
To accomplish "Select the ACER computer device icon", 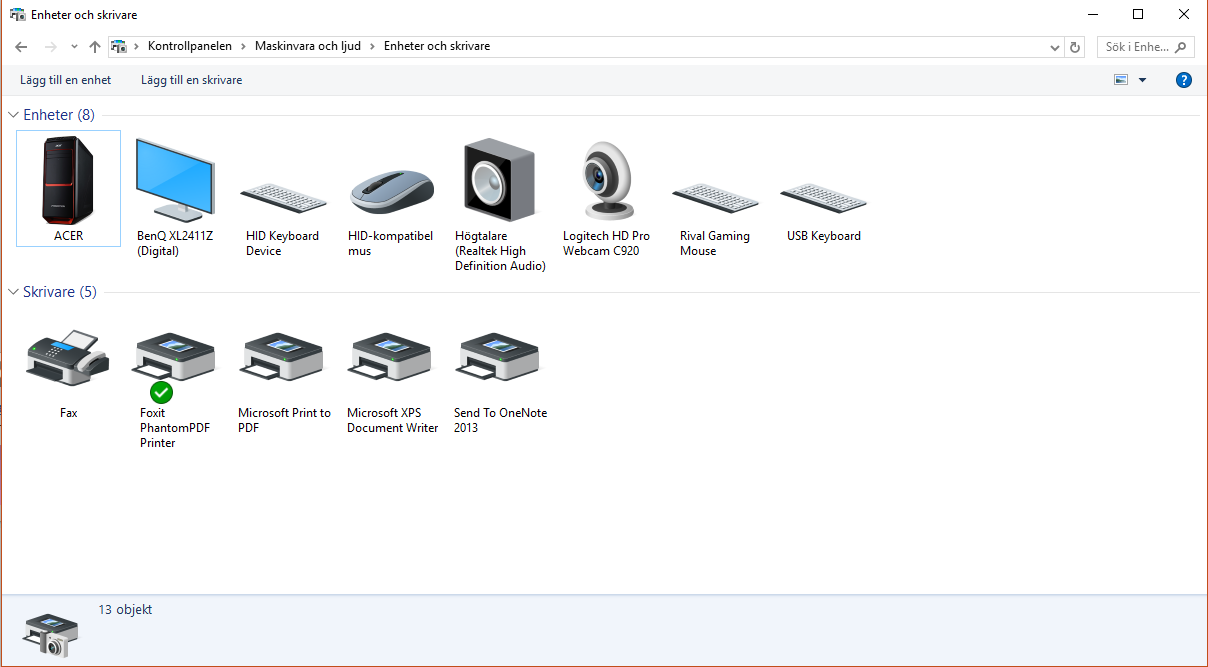I will tap(68, 180).
